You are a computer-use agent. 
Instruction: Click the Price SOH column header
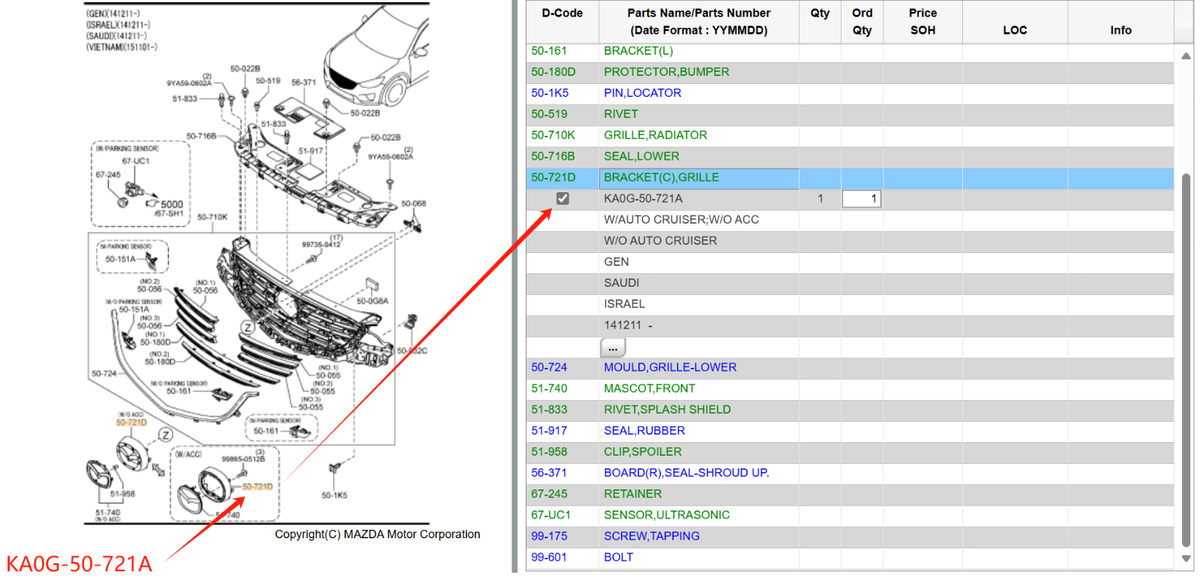[x=923, y=22]
